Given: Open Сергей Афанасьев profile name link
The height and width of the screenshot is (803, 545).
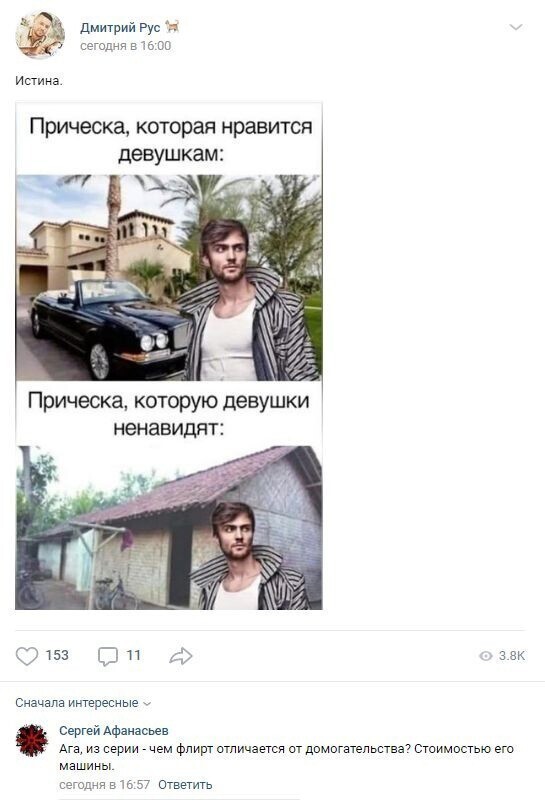Looking at the screenshot, I should 114,731.
